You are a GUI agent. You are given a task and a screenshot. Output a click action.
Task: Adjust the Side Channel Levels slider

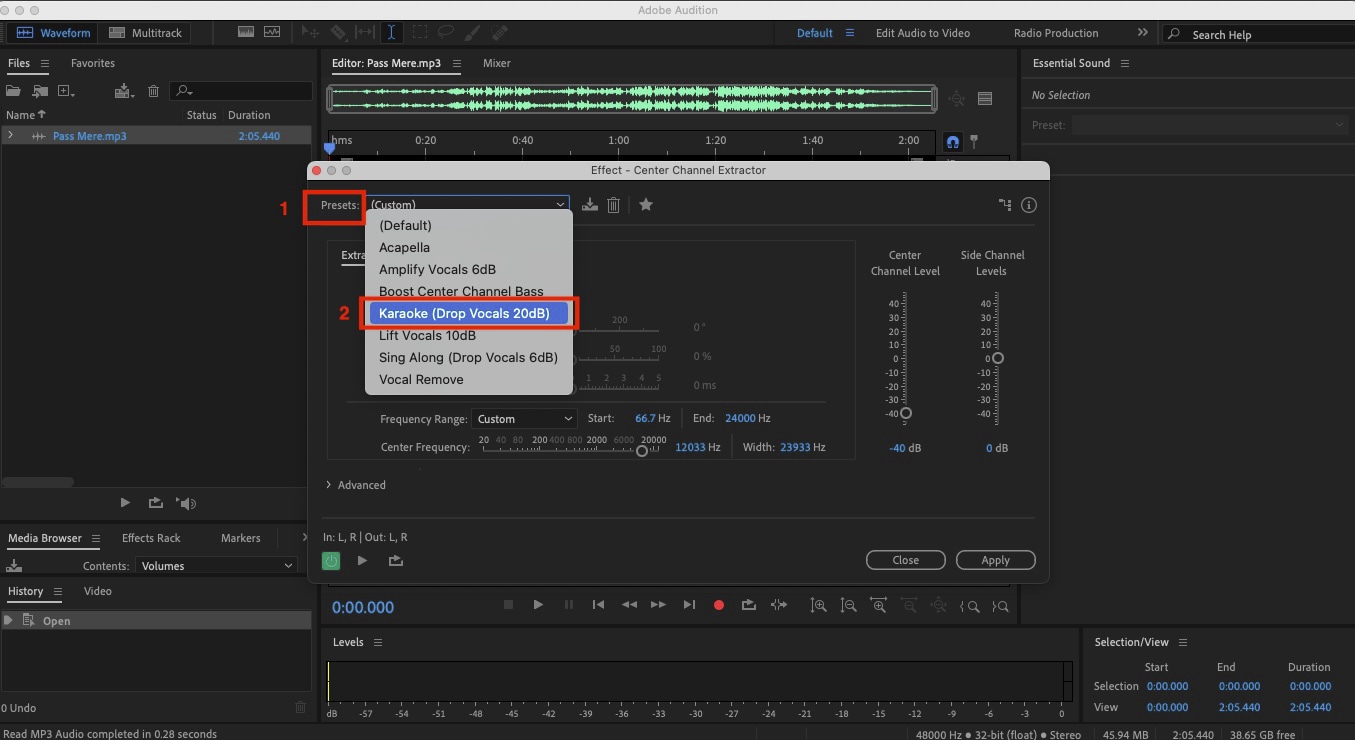pos(997,358)
